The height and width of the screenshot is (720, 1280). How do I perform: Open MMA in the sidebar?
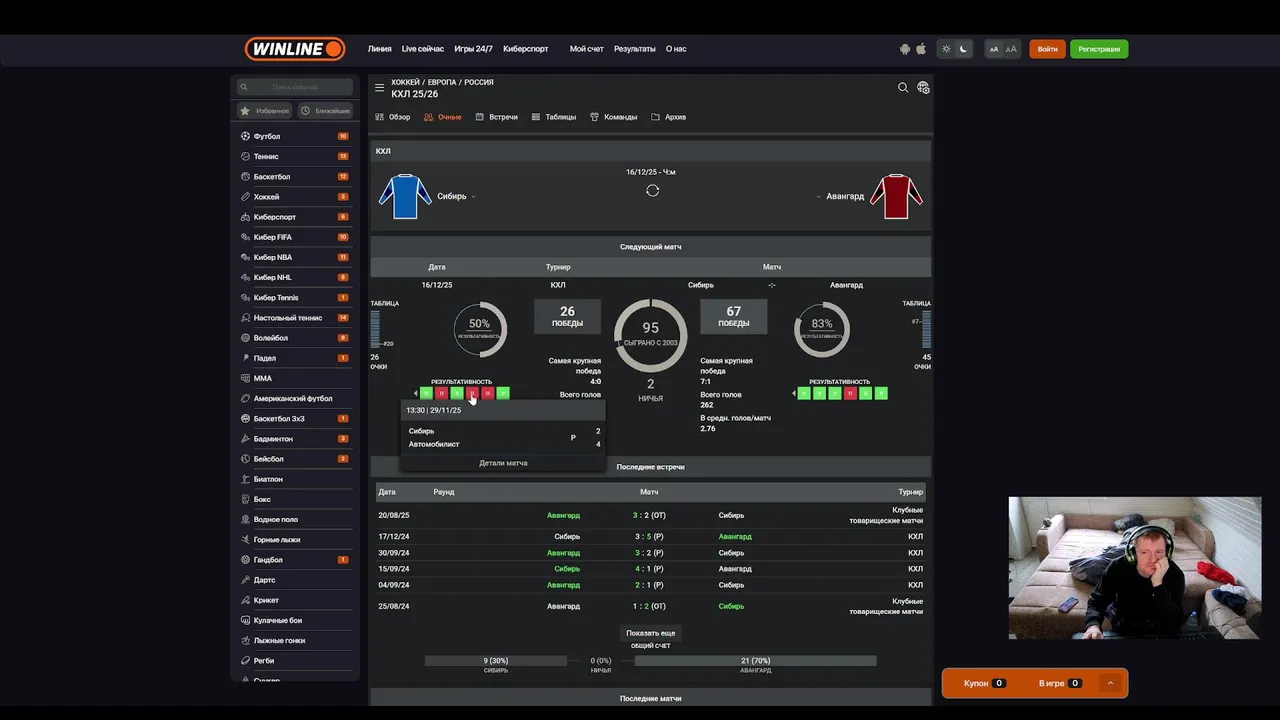pos(295,378)
